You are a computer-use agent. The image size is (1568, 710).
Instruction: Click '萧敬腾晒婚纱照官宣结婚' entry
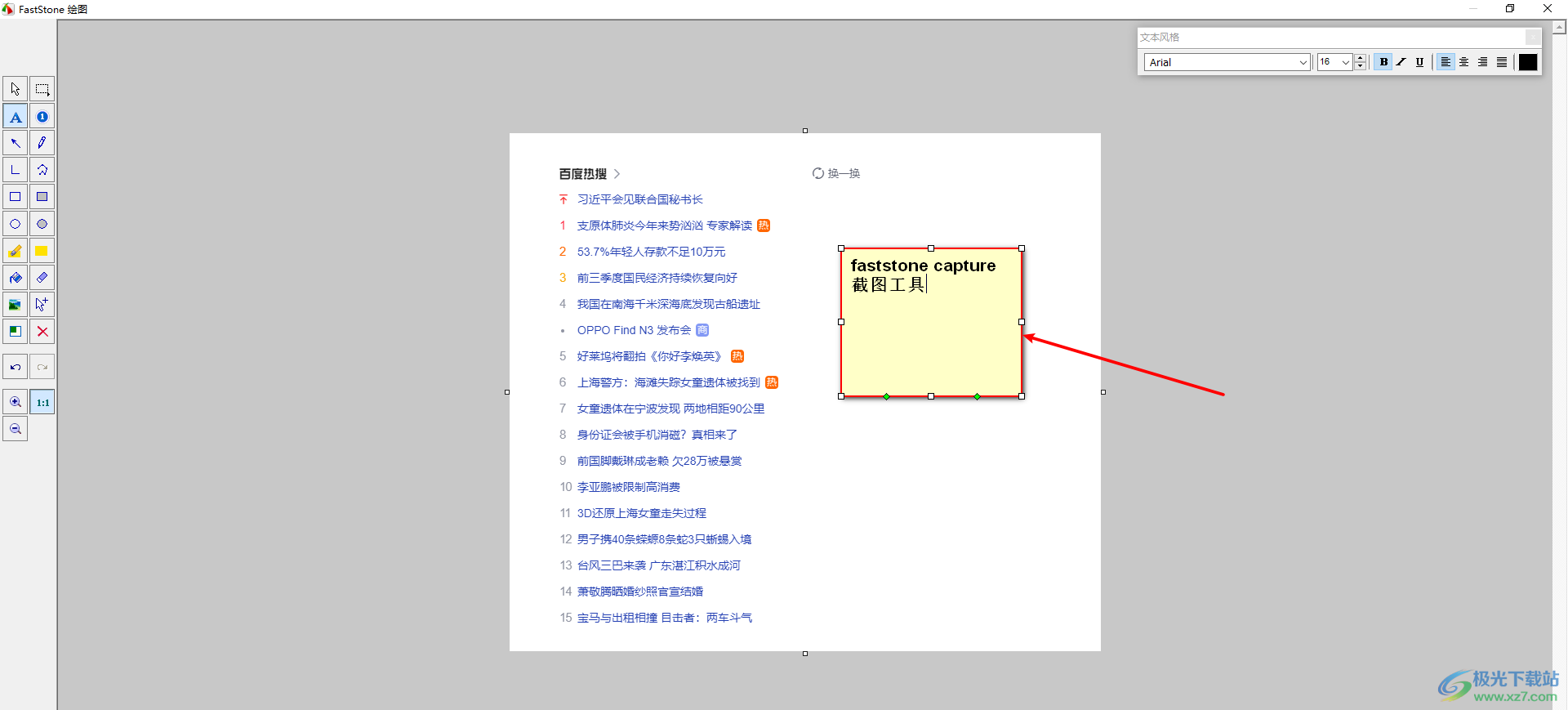point(639,592)
